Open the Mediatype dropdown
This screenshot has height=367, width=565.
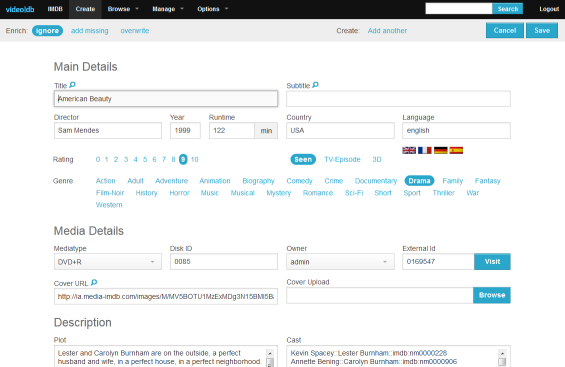[x=108, y=262]
